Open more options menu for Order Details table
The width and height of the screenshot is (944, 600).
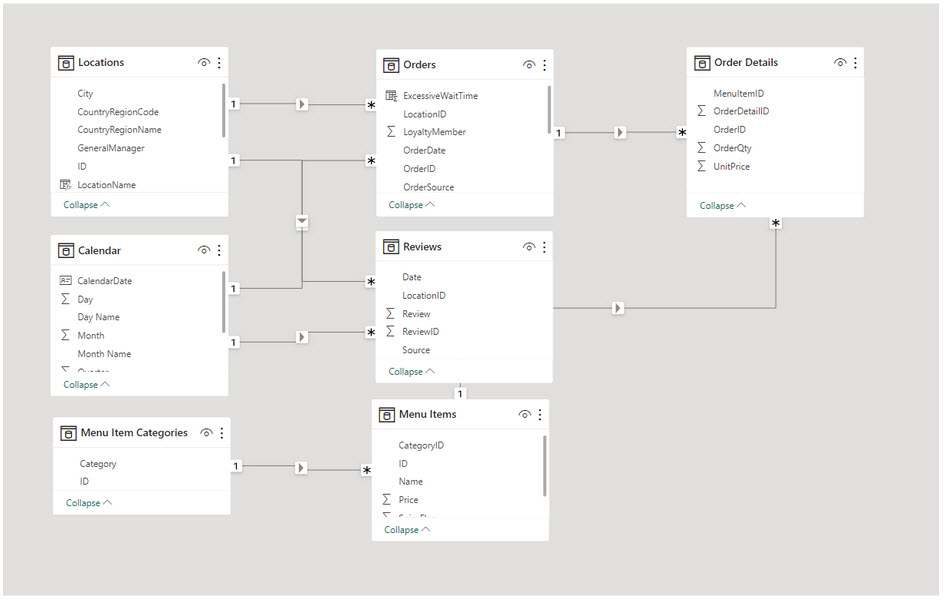pyautogui.click(x=856, y=63)
